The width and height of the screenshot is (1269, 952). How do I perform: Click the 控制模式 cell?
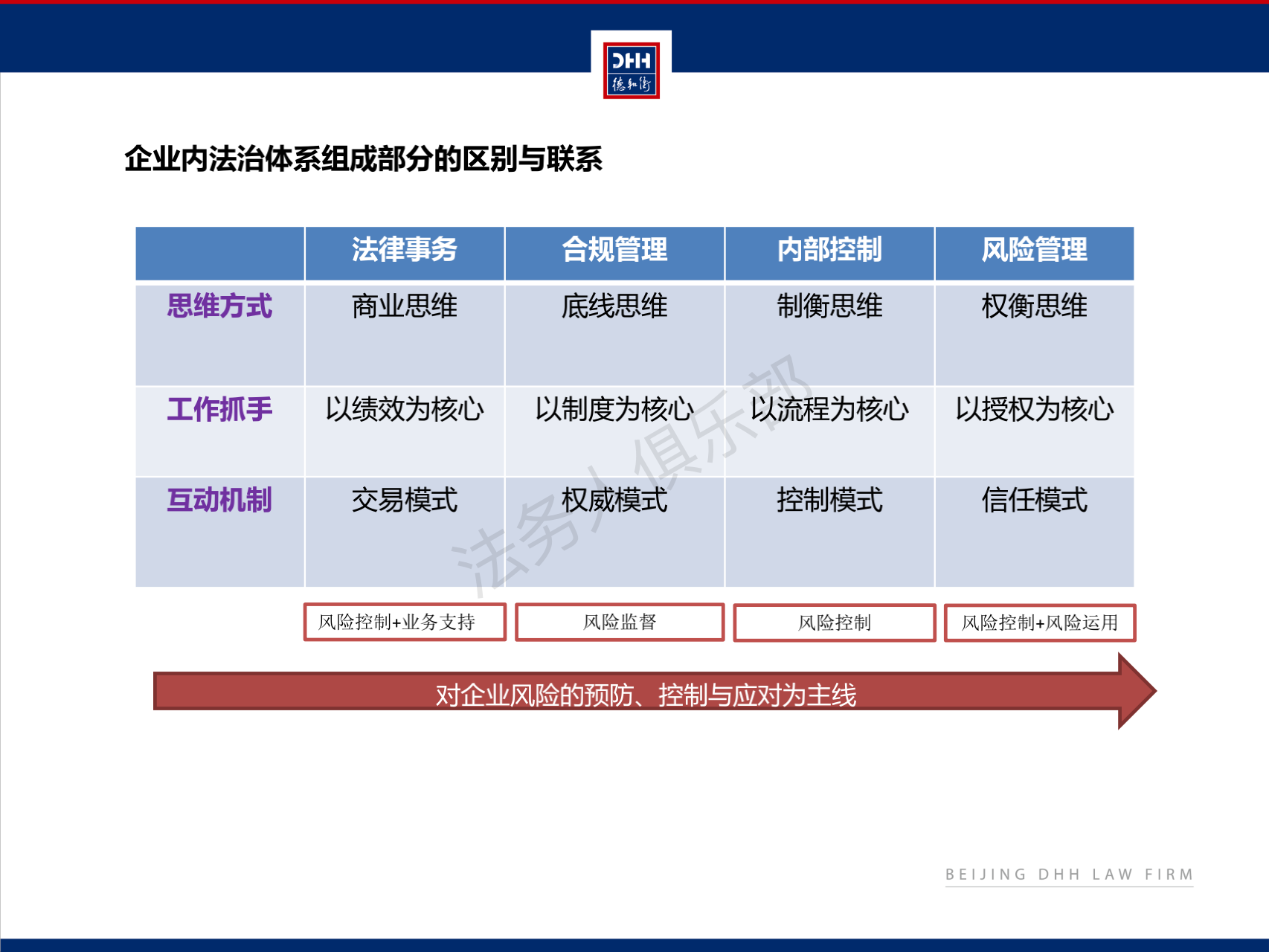pyautogui.click(x=829, y=532)
